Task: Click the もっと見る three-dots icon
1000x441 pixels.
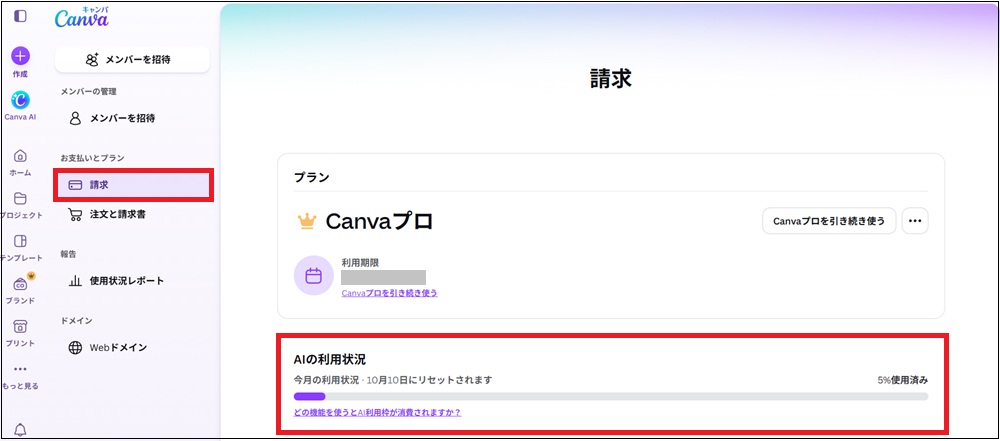Action: [x=20, y=369]
